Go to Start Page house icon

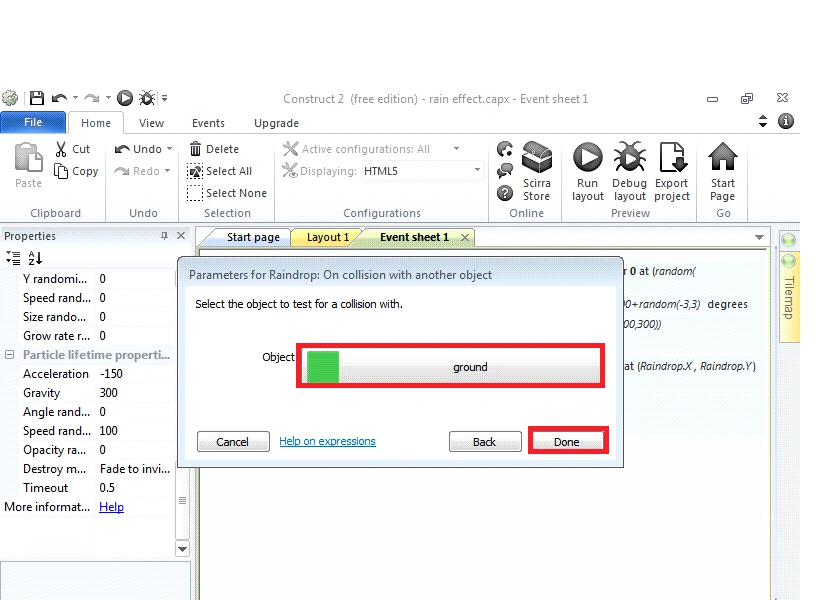pos(722,157)
